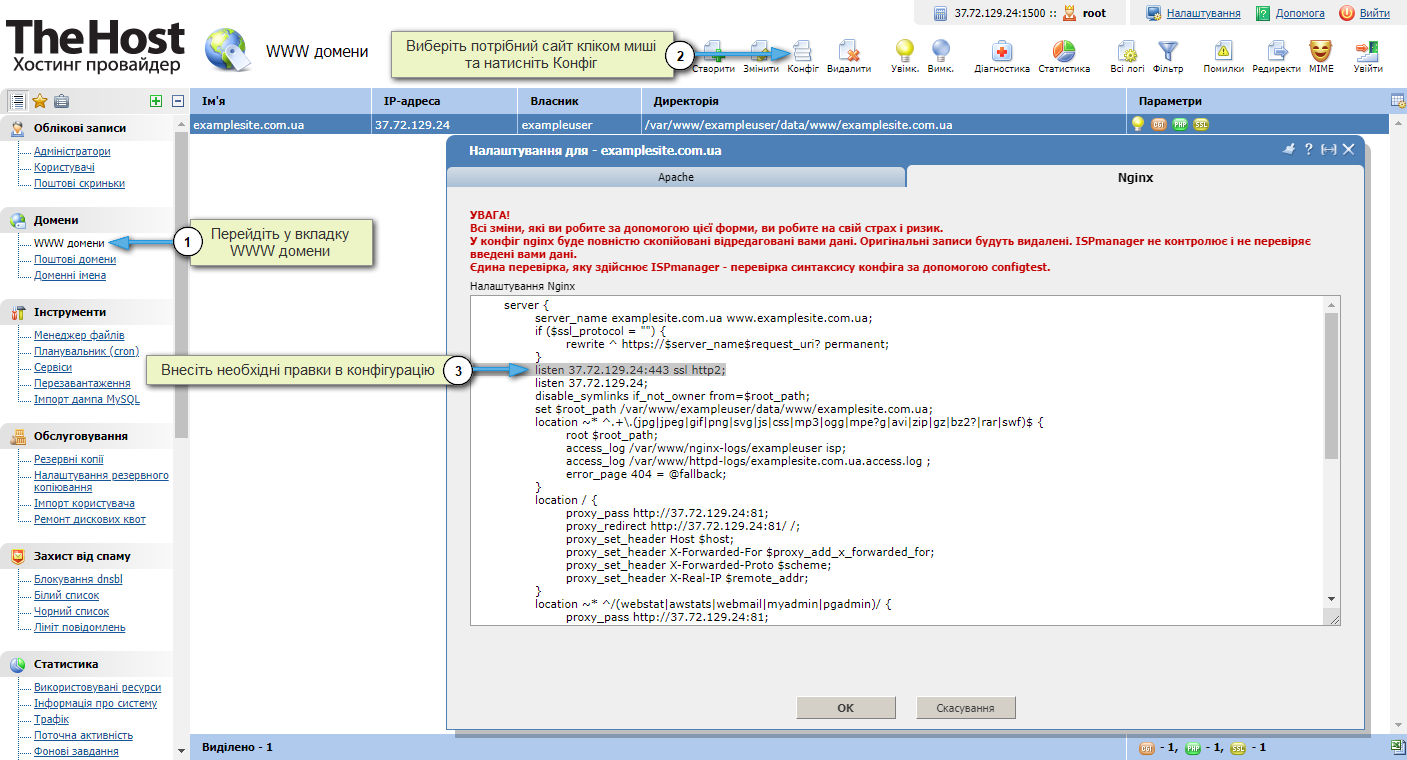
Task: Sort the table by the Директорія column header
Action: [885, 101]
